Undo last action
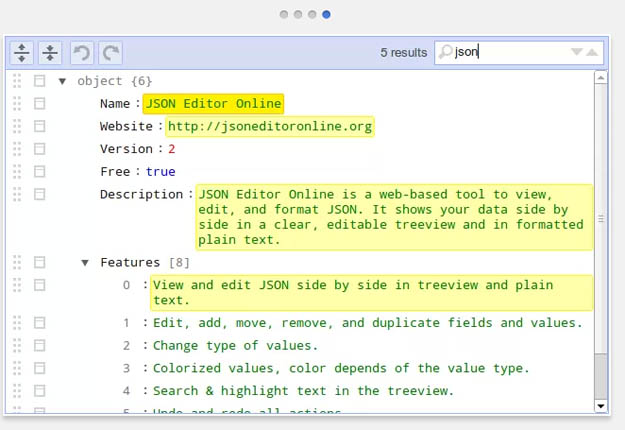The height and width of the screenshot is (430, 625). click(82, 53)
